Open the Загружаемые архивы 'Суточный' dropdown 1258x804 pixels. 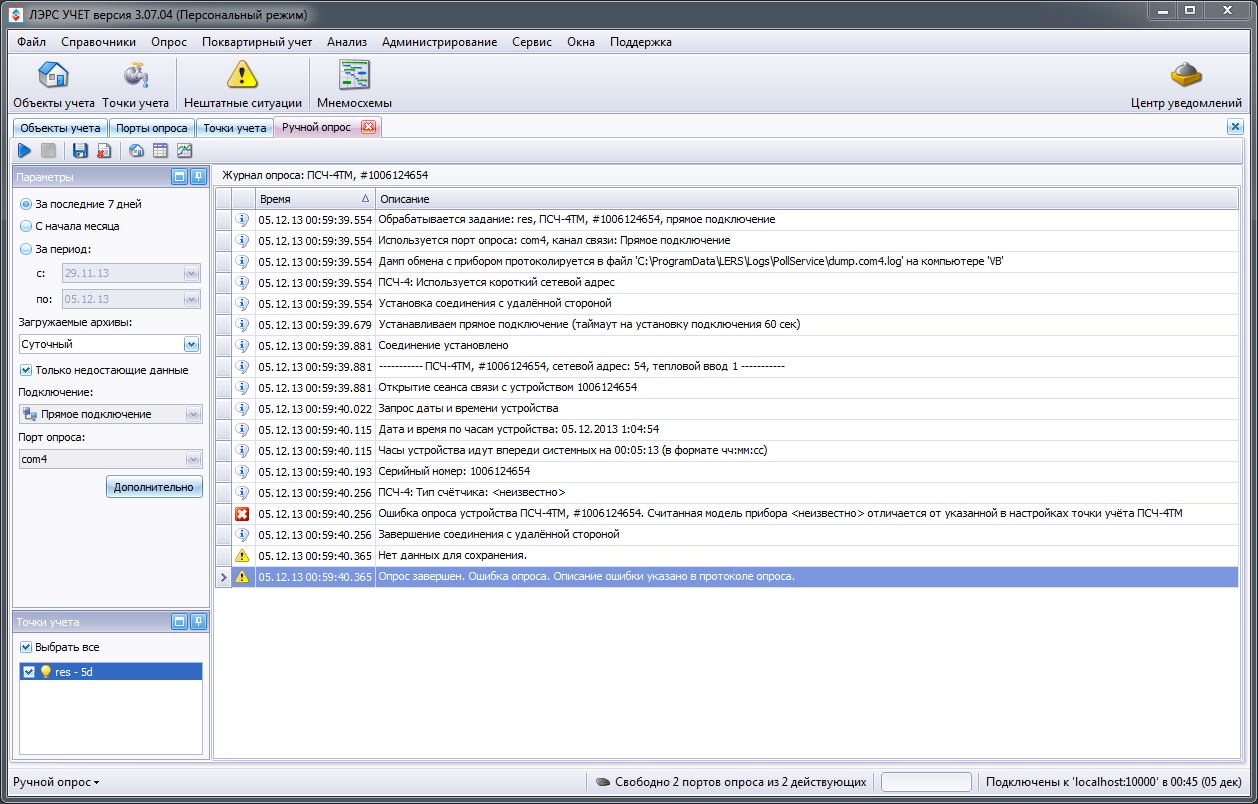click(x=192, y=344)
